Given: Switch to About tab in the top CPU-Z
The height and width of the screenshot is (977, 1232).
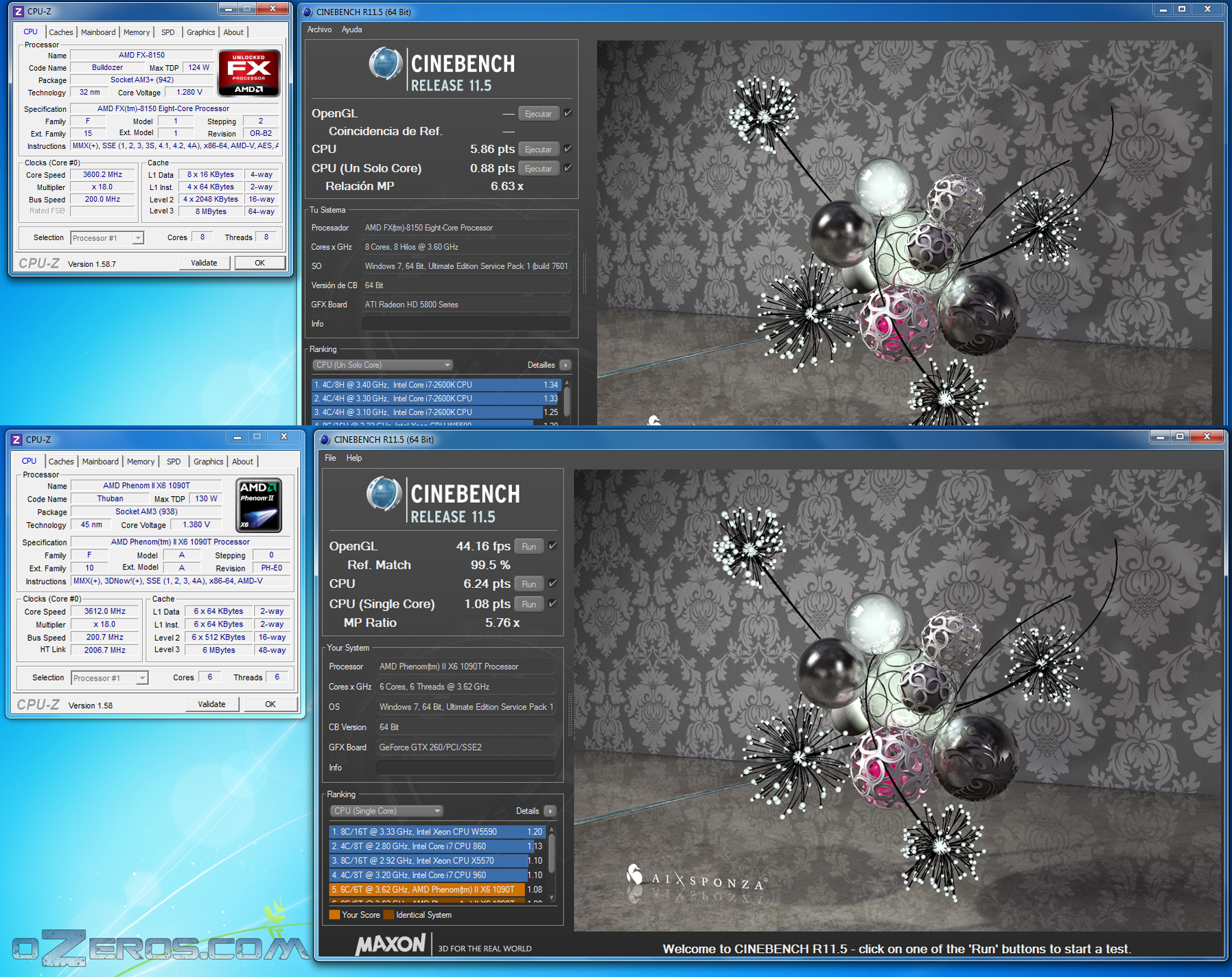Looking at the screenshot, I should point(233,32).
